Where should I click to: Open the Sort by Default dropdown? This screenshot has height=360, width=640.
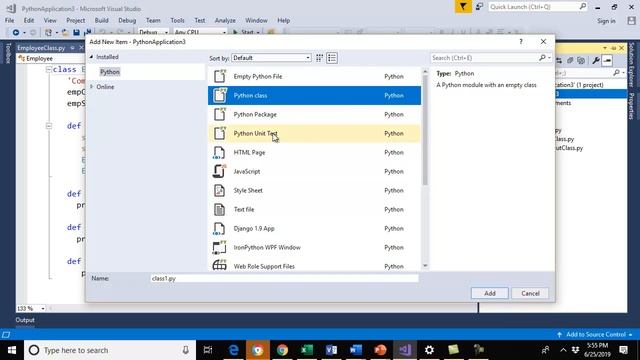pos(271,58)
